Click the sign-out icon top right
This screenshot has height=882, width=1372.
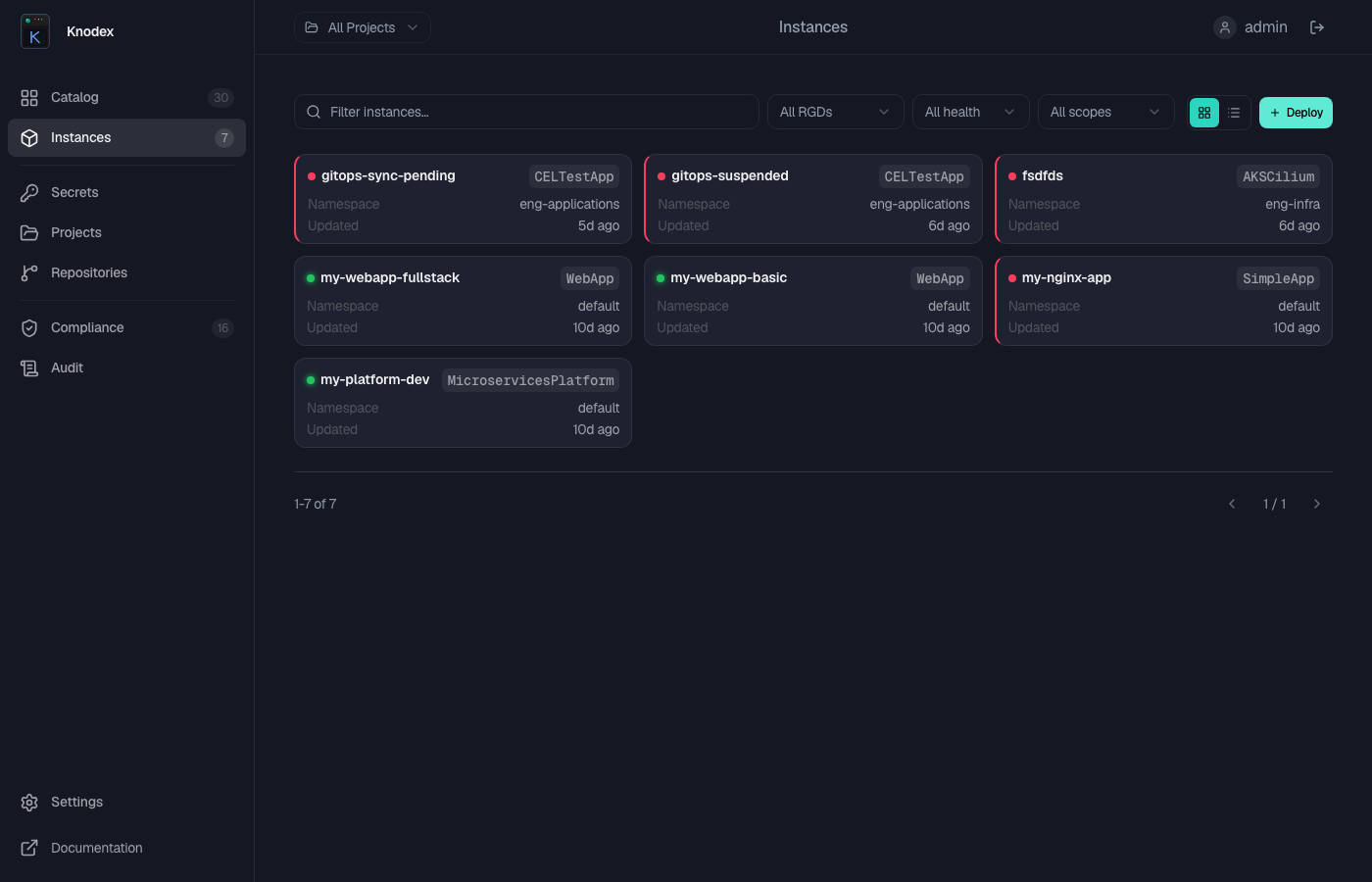(1318, 26)
